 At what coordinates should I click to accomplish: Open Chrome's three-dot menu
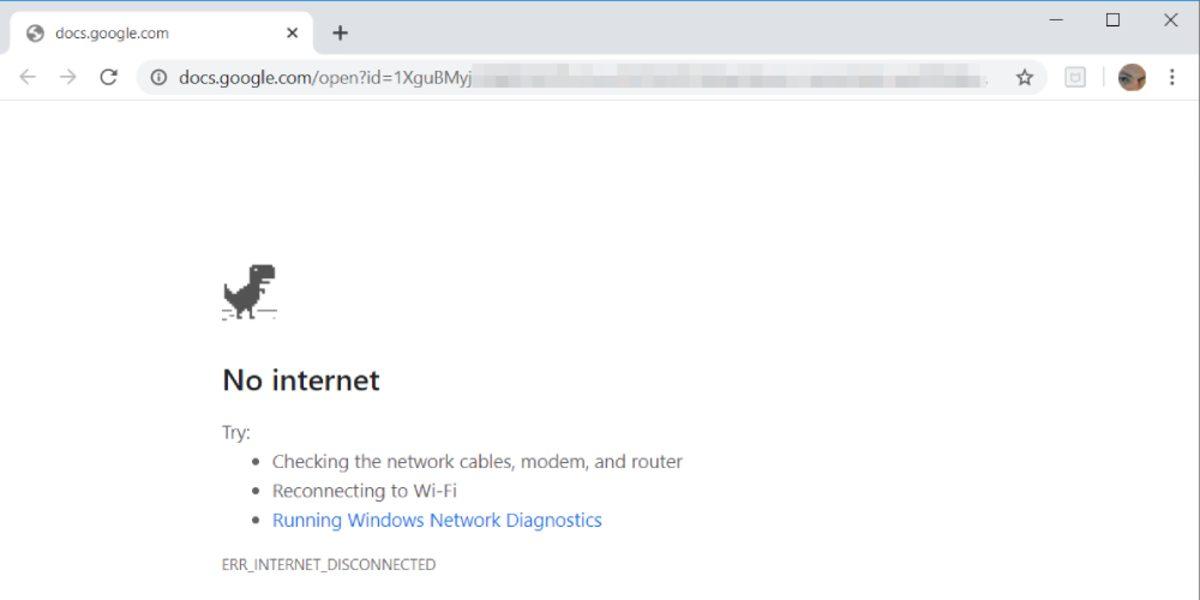coord(1172,77)
